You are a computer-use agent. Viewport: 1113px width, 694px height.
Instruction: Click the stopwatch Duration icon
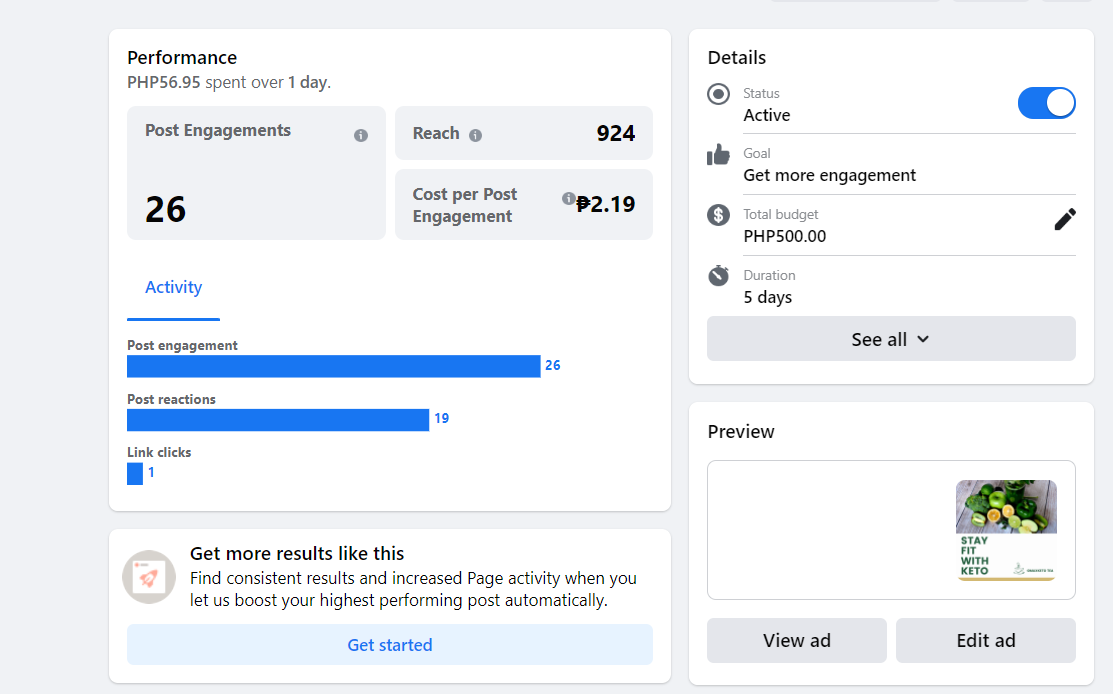(x=718, y=276)
